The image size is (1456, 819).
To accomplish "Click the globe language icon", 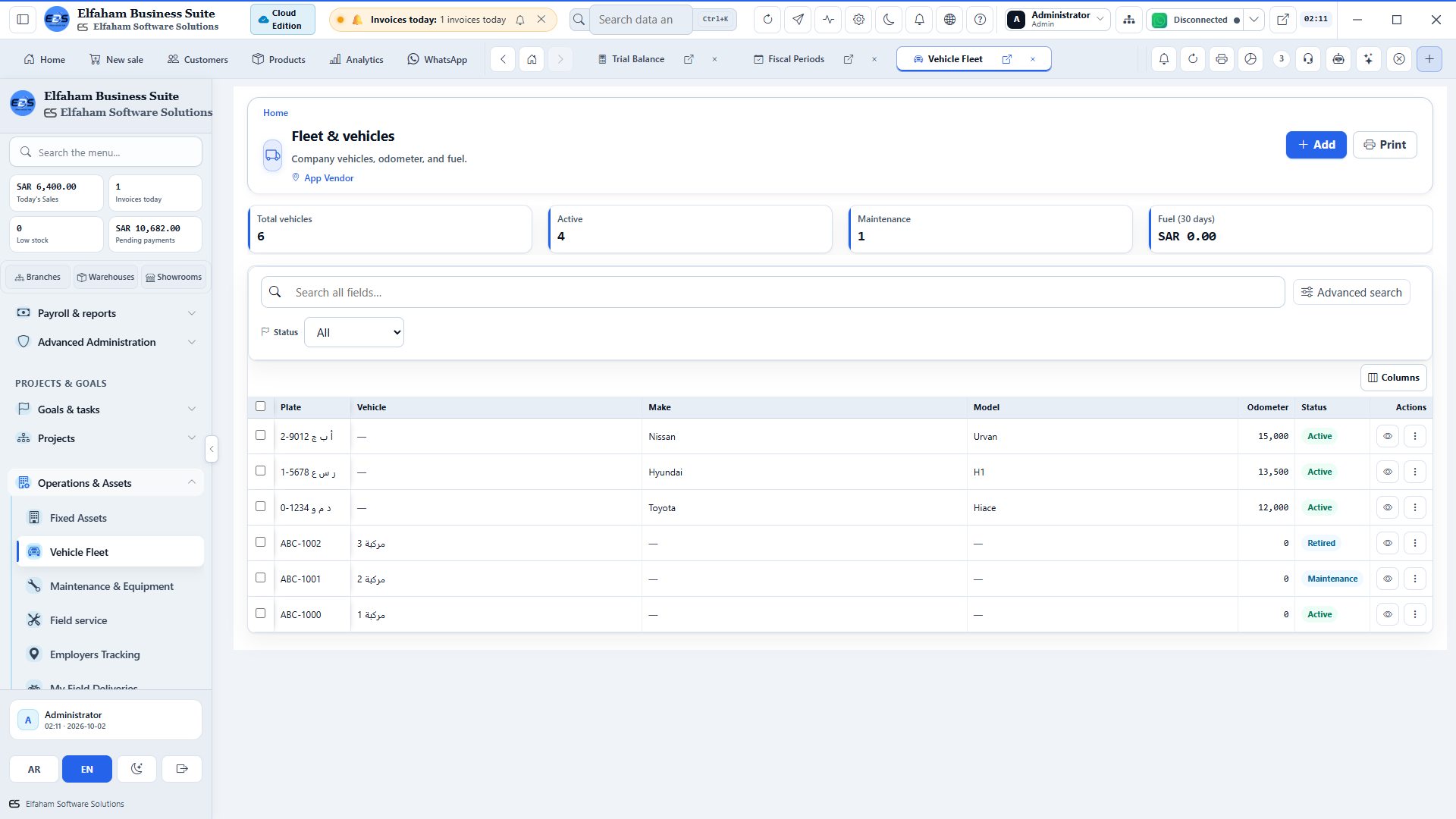I will pos(949,20).
